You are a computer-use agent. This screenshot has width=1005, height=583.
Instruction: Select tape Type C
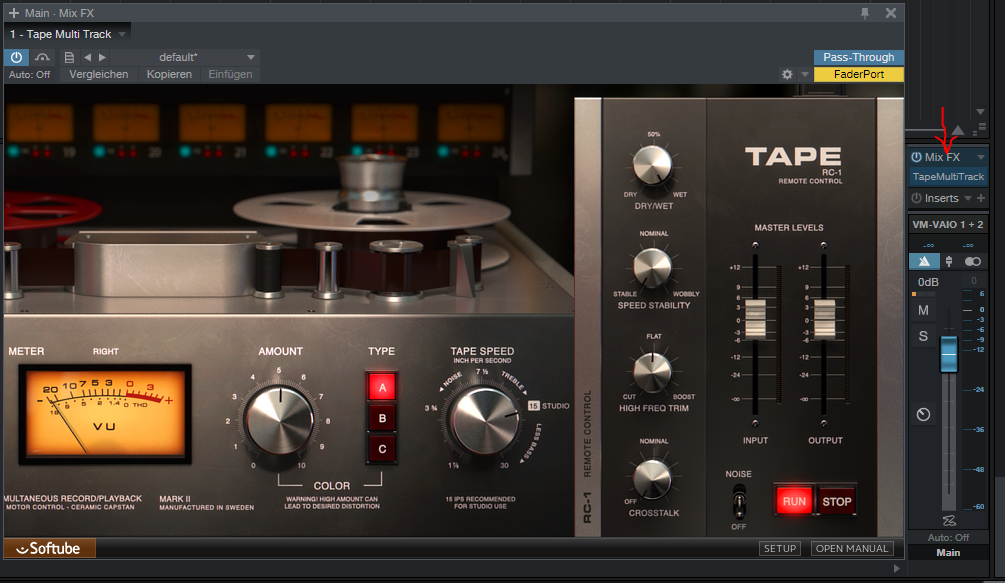point(382,449)
